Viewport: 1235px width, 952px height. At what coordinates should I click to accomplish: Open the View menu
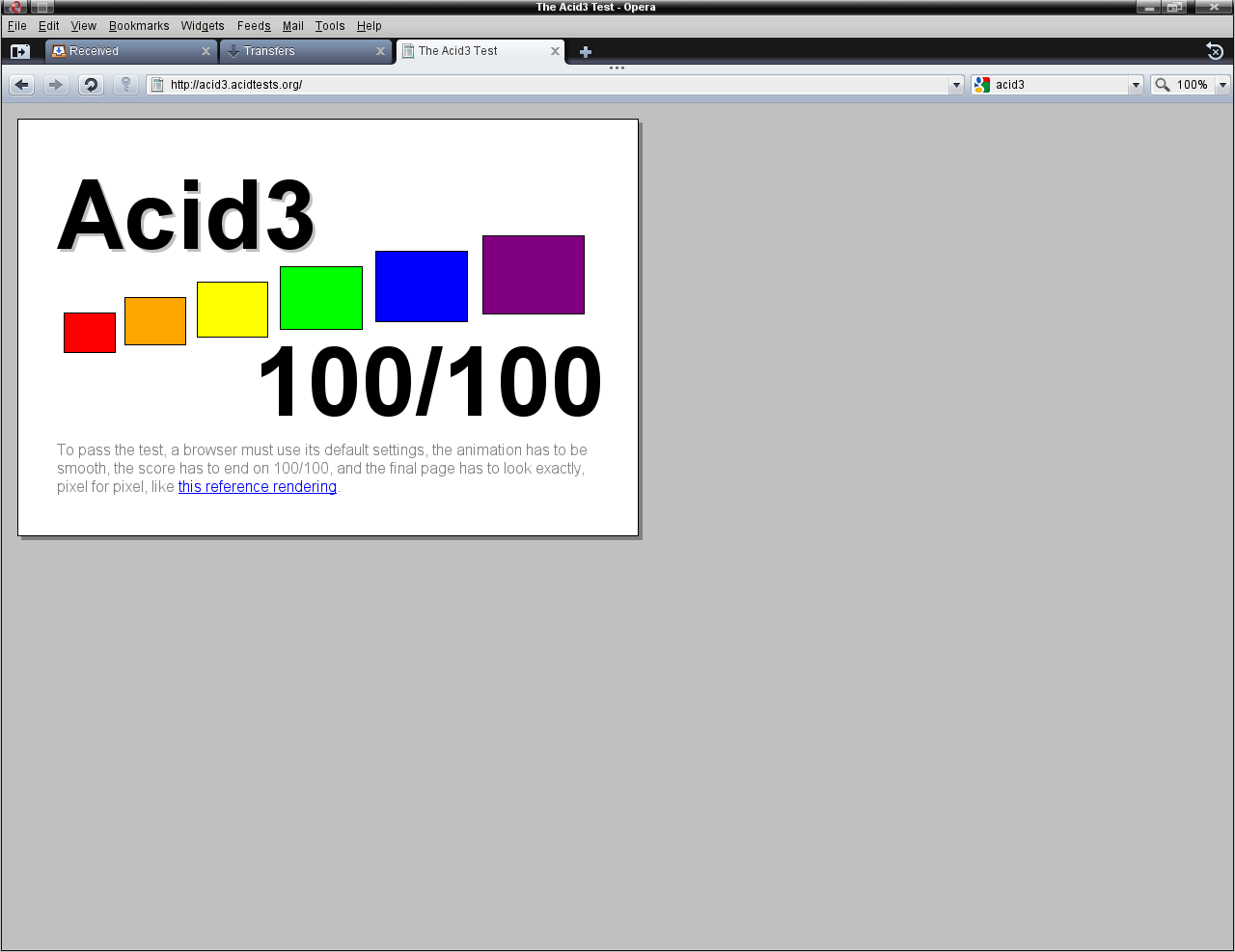(83, 26)
